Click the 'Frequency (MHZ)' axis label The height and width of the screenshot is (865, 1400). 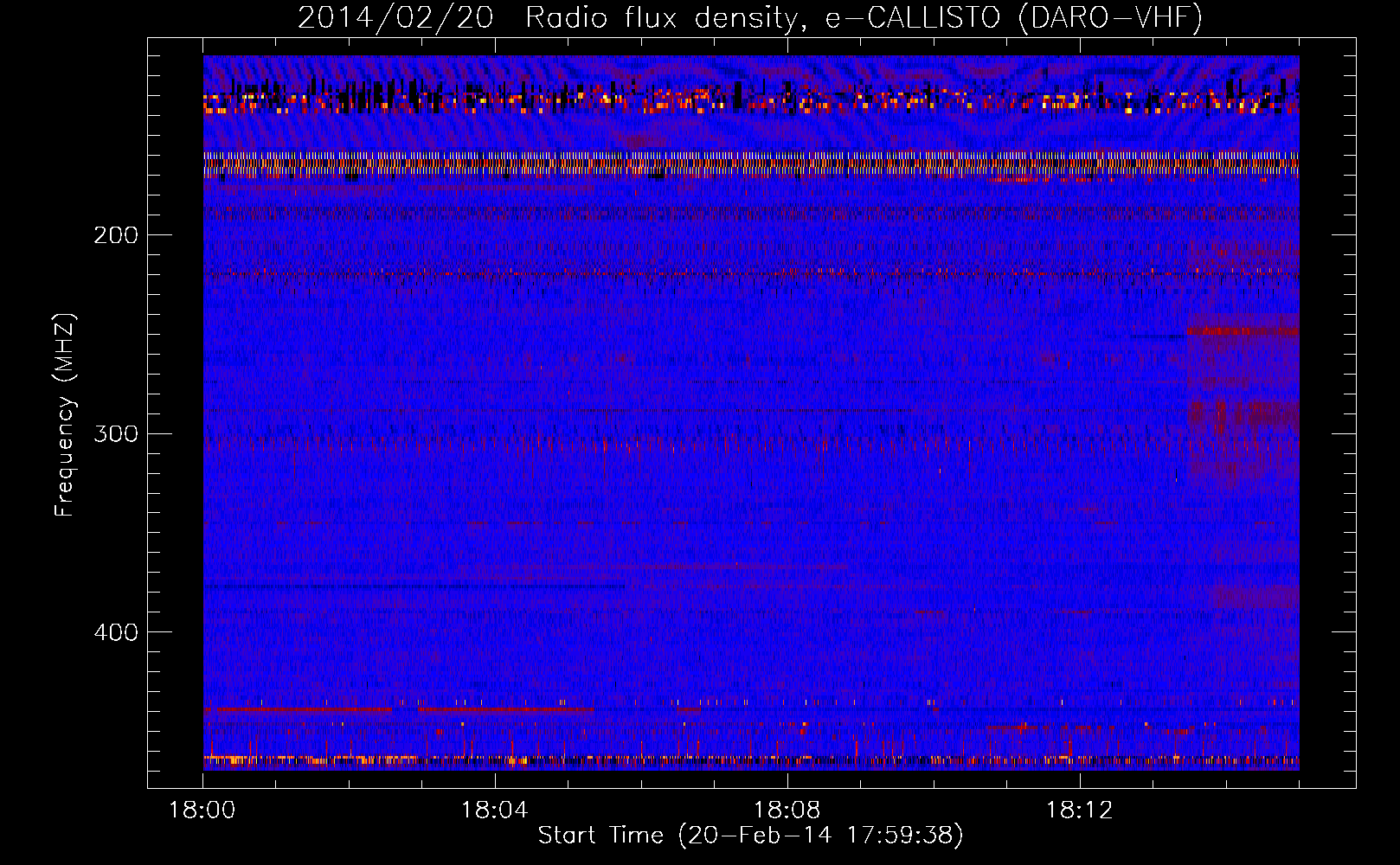tap(65, 415)
